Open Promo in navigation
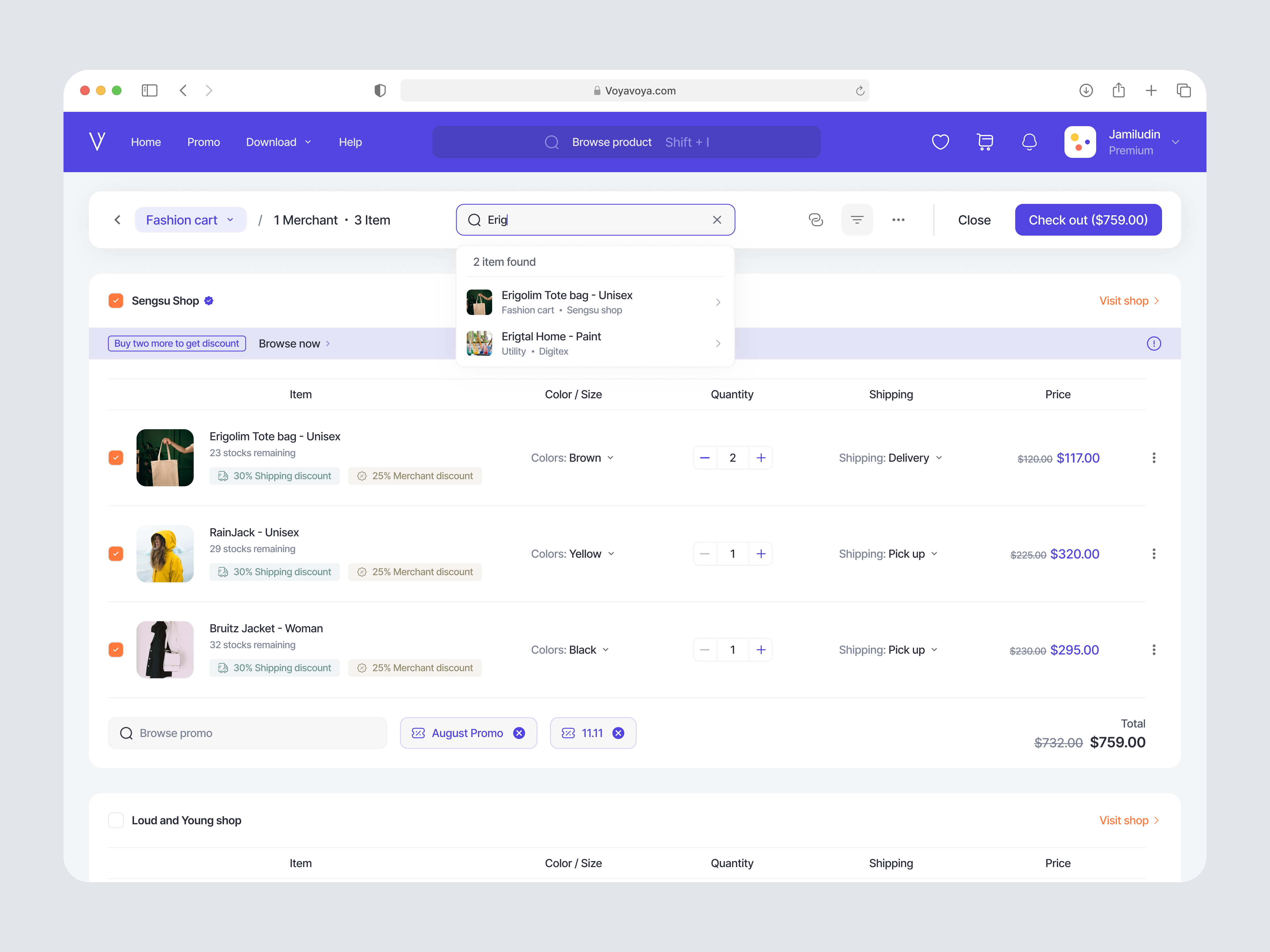The width and height of the screenshot is (1270, 952). pos(203,142)
